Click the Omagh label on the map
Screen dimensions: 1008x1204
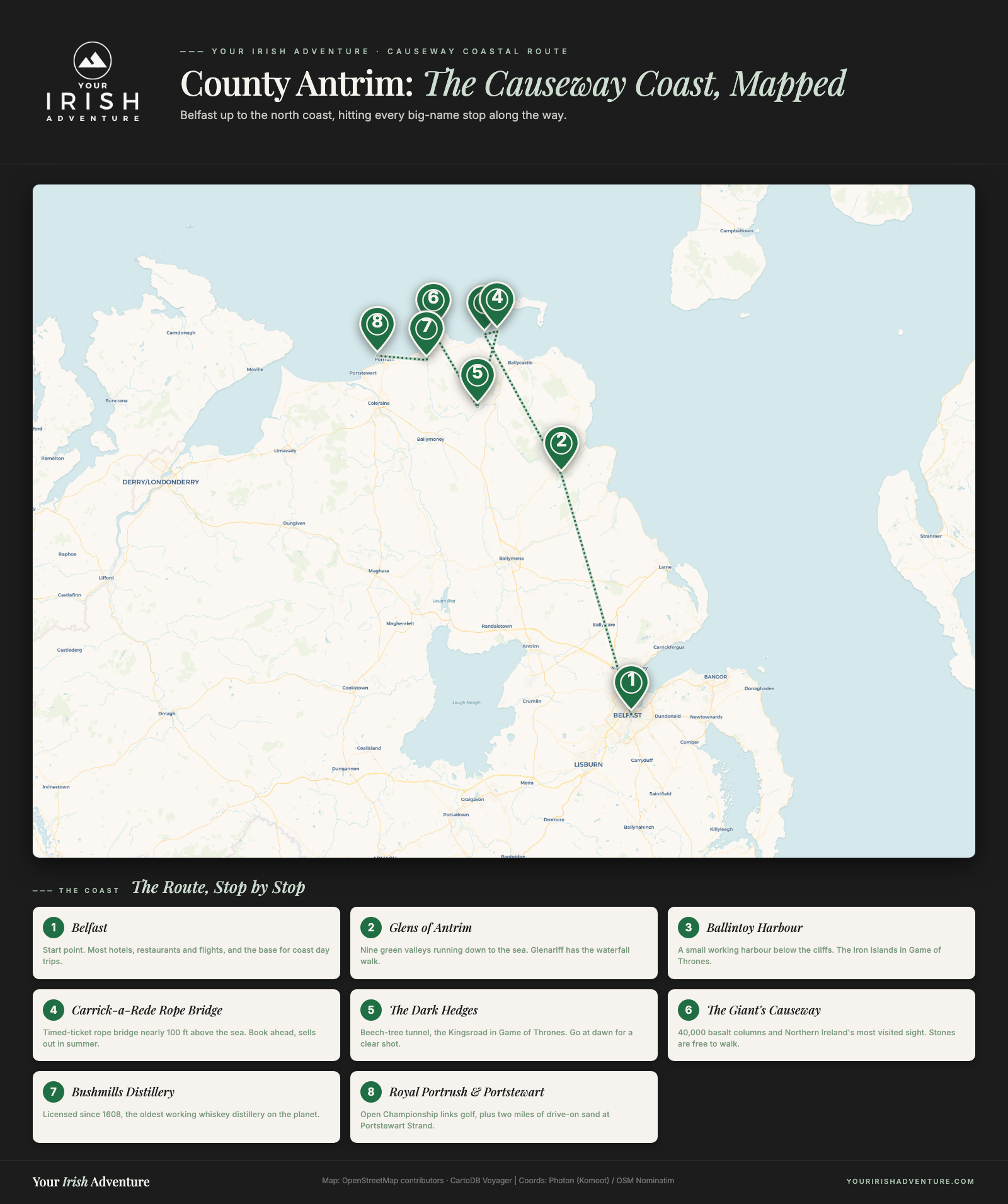[167, 713]
